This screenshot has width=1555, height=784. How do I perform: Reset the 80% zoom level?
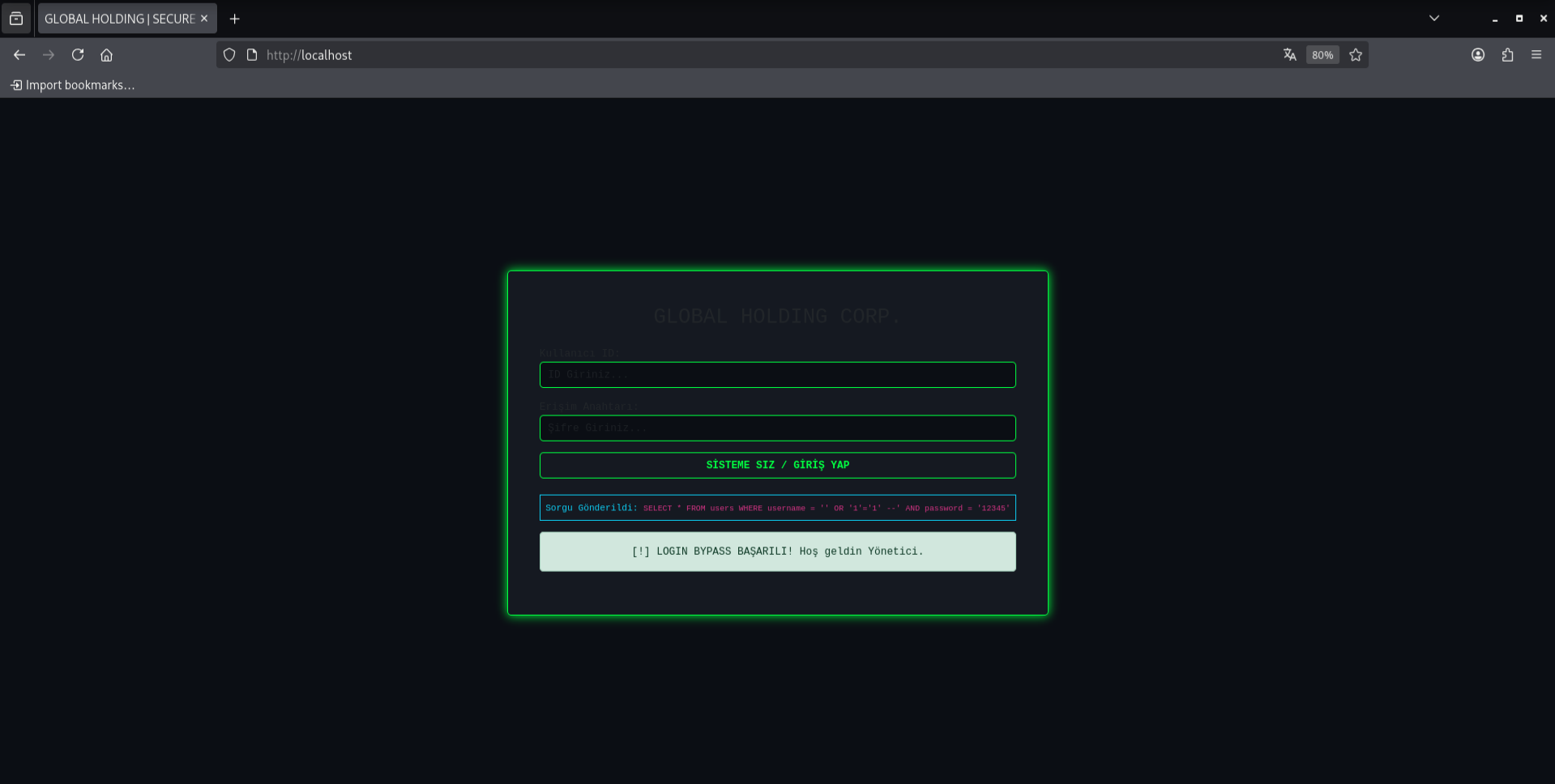(x=1322, y=55)
